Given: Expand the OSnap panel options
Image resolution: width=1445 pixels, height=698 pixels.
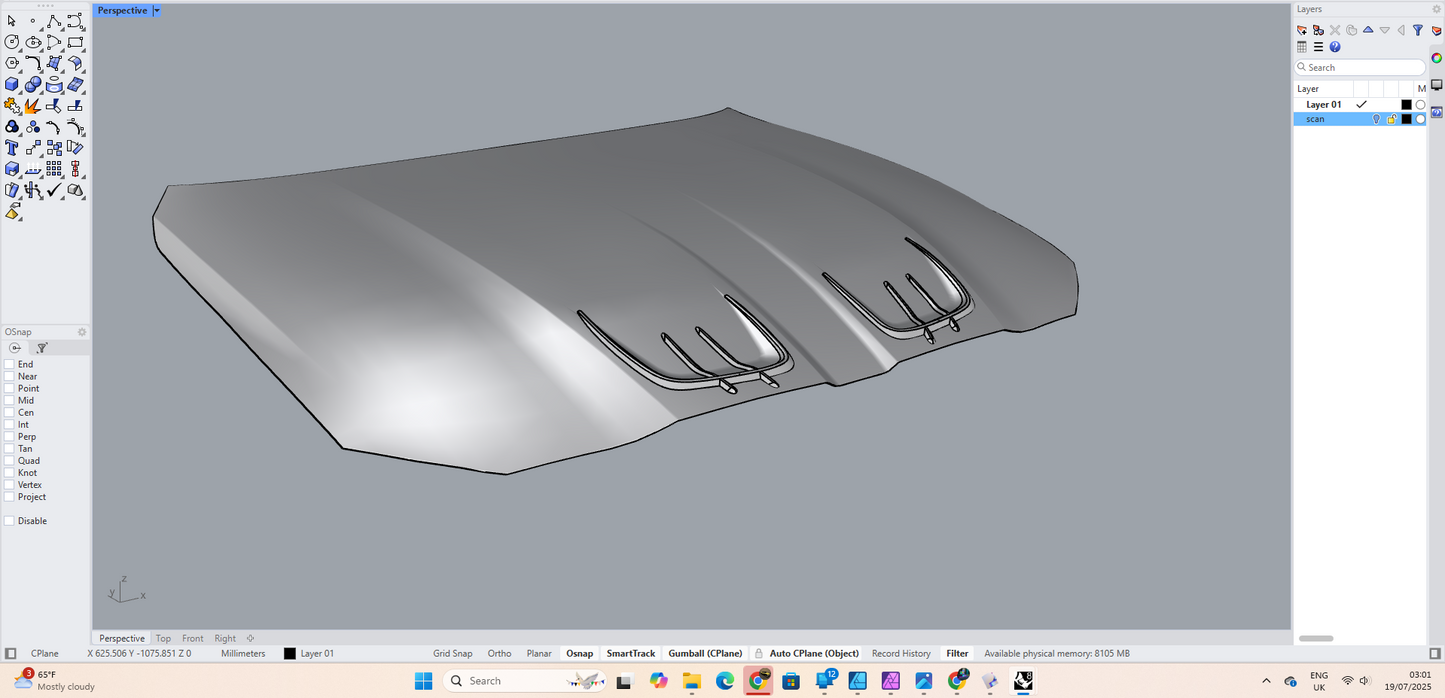Looking at the screenshot, I should click(x=82, y=331).
